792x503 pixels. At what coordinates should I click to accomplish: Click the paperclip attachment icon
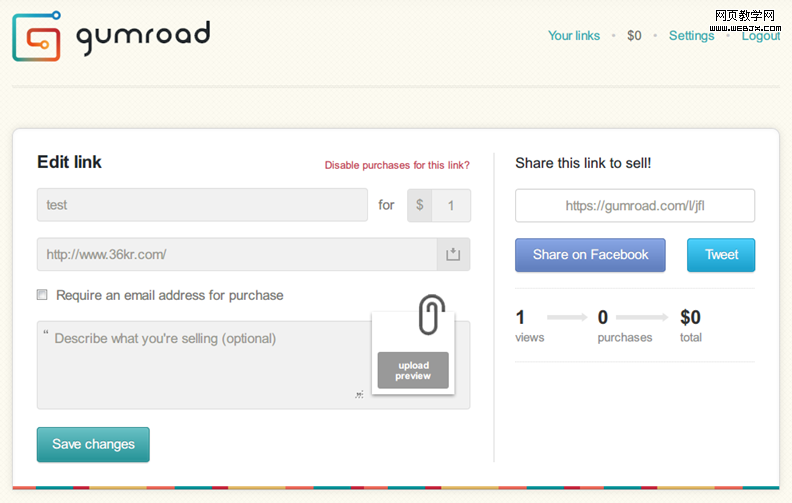(x=430, y=314)
